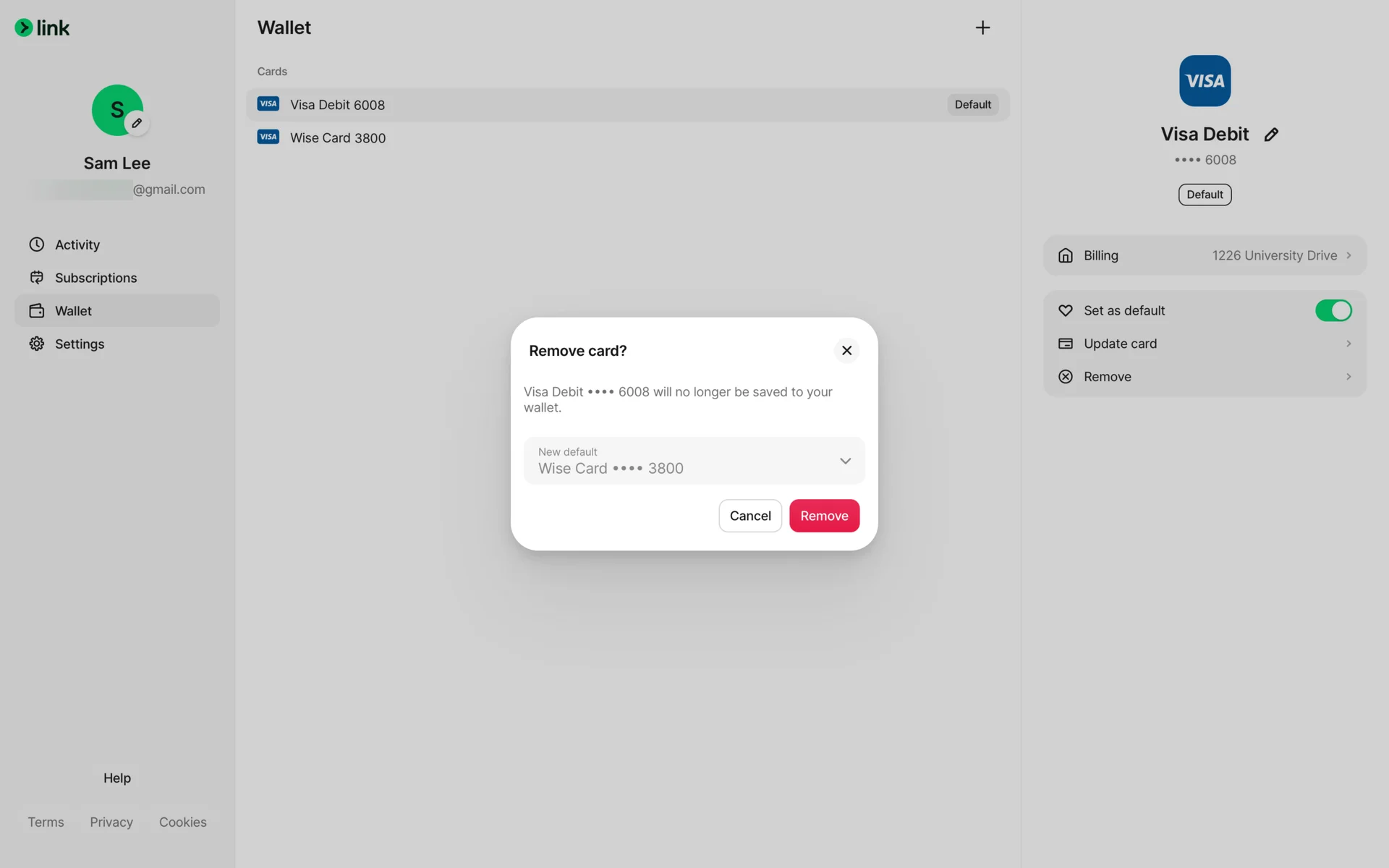Open the Privacy link
This screenshot has height=868, width=1389.
(x=111, y=822)
